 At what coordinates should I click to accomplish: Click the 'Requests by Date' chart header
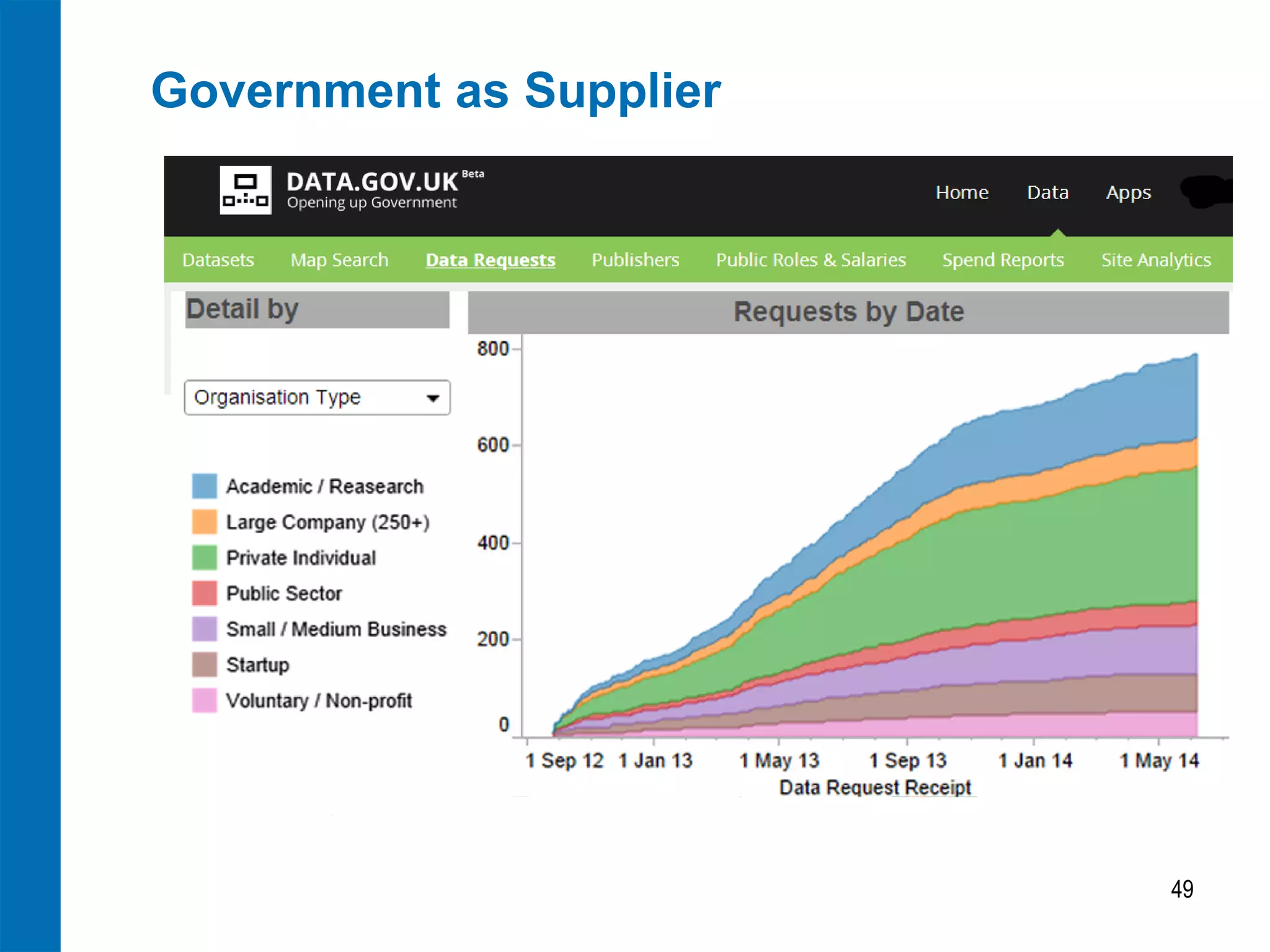(848, 312)
